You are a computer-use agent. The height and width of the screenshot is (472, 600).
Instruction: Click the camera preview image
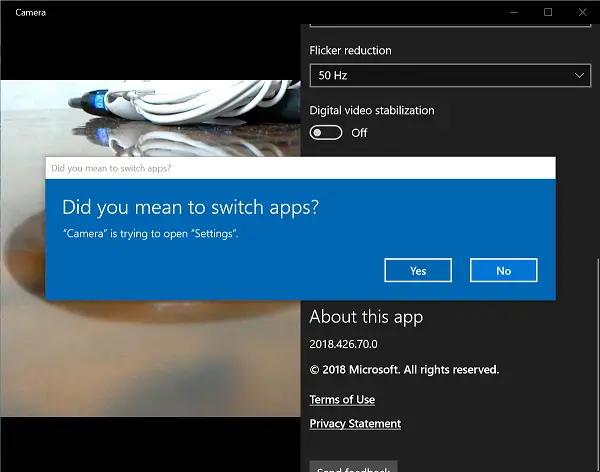[150, 248]
